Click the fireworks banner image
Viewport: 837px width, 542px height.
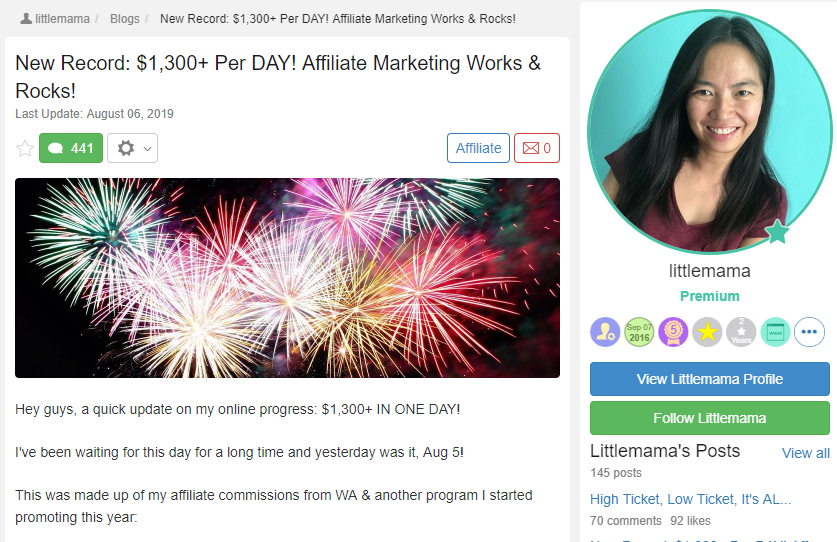(287, 278)
